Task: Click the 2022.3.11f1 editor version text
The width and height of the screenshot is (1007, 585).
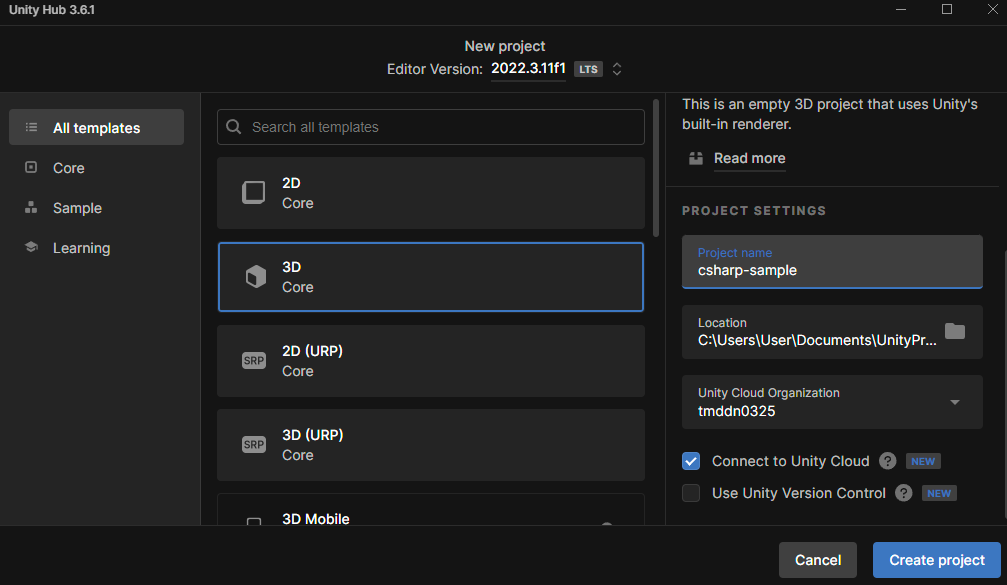Action: point(528,68)
